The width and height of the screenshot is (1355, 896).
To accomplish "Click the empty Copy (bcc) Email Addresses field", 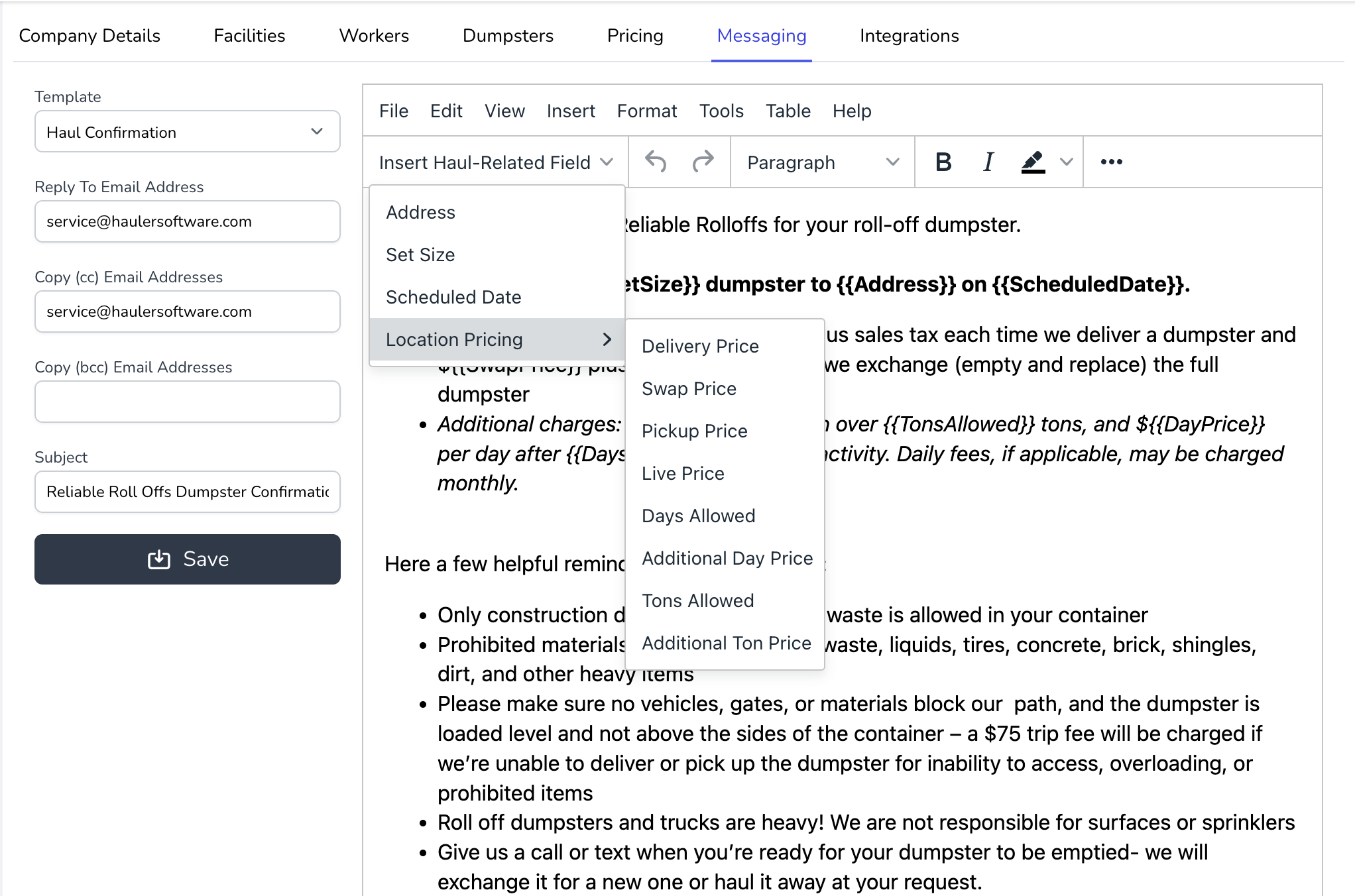I will point(188,402).
